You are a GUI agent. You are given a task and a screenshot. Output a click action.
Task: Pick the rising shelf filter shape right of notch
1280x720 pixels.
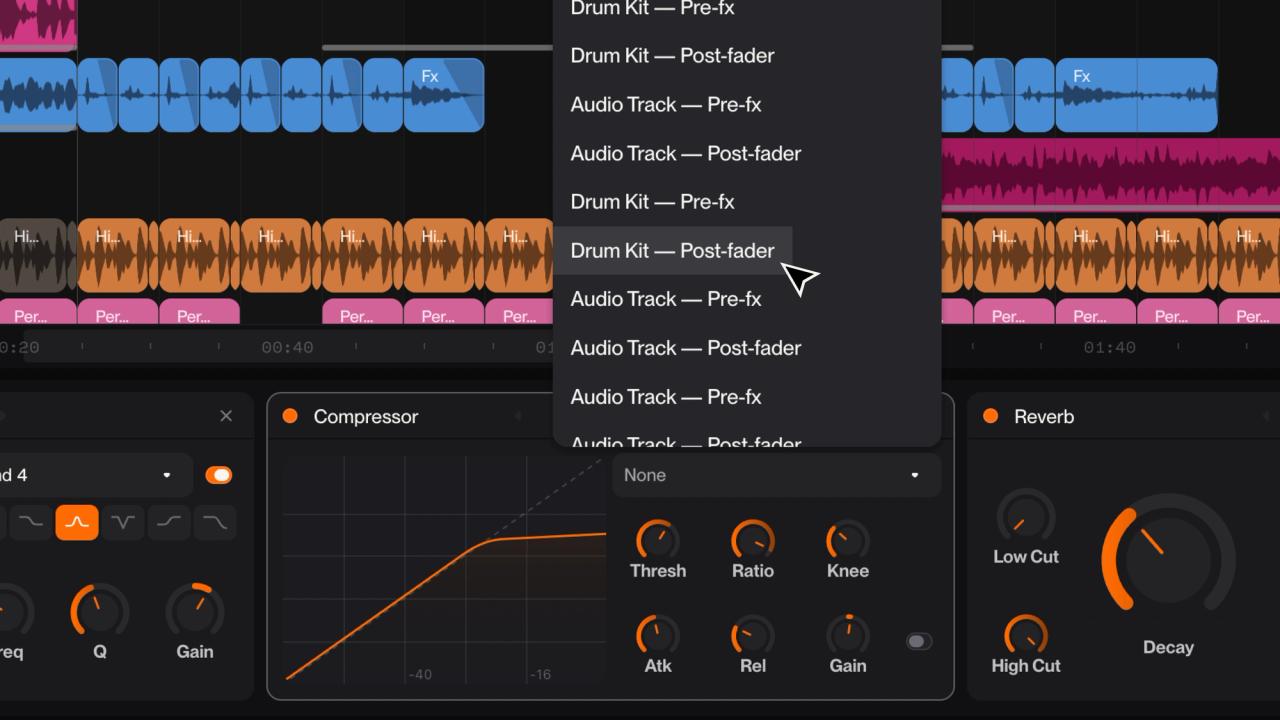tap(169, 522)
